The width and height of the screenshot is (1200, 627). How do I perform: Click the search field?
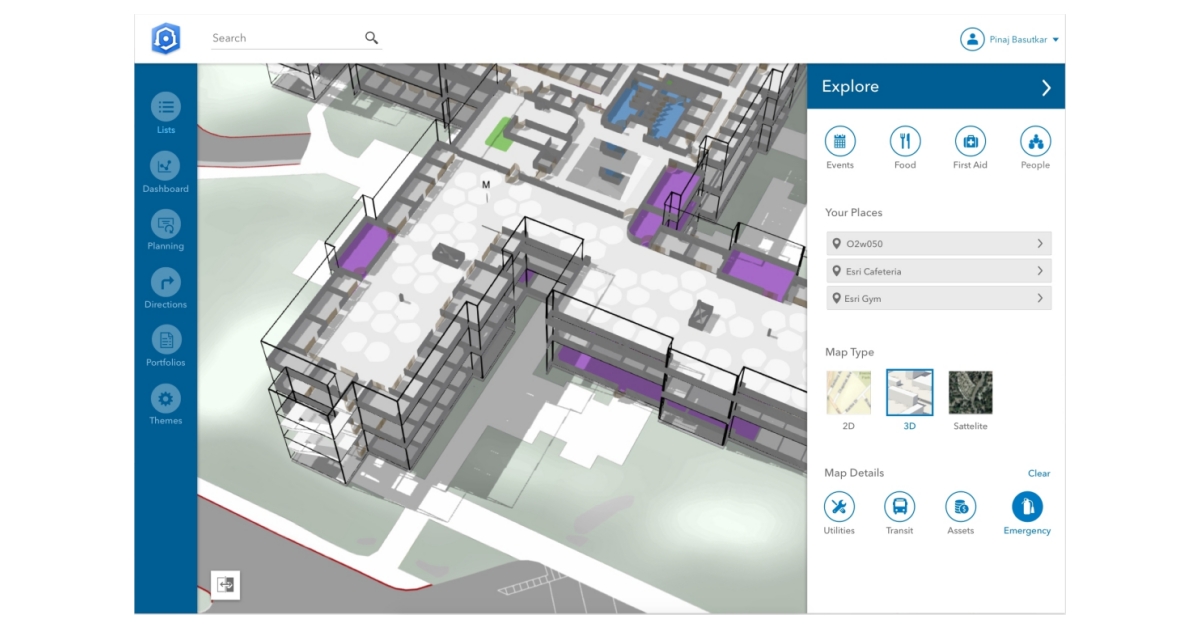click(x=290, y=38)
